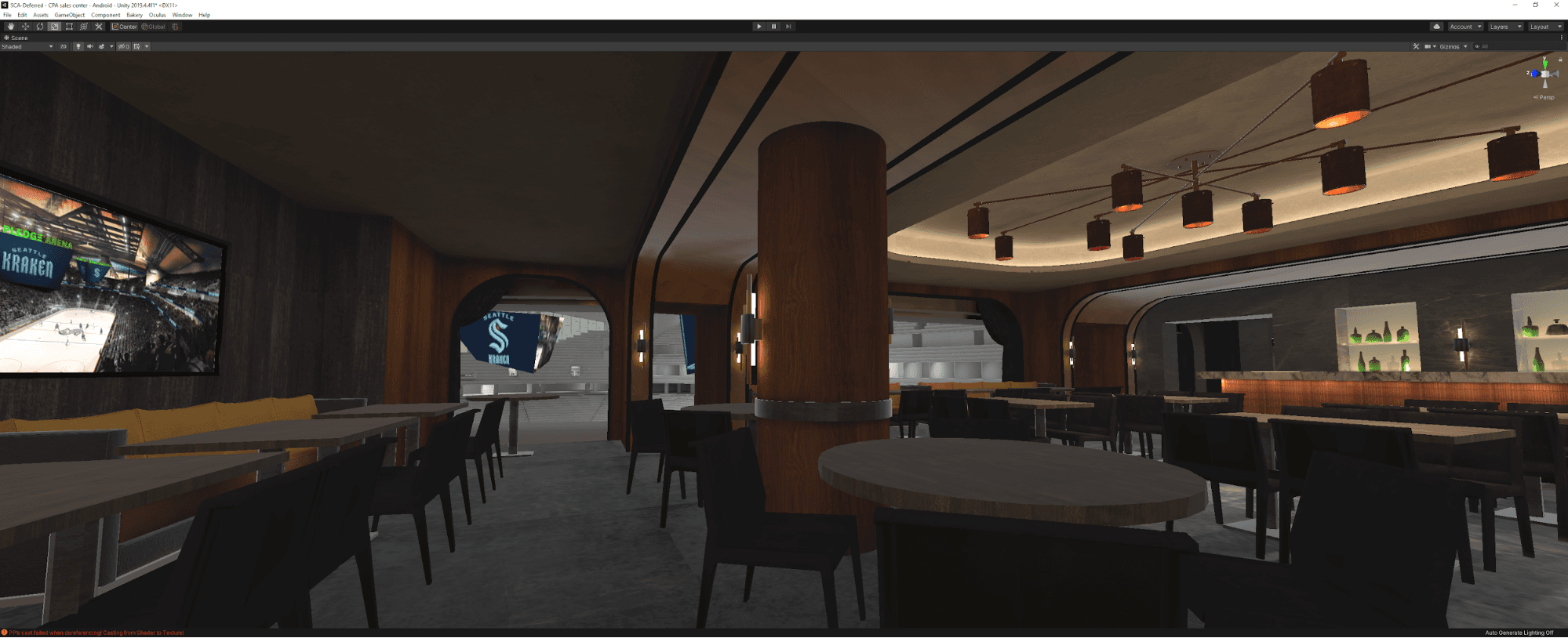This screenshot has width=1568, height=638.
Task: Open the custom editor tools icon
Action: click(99, 27)
